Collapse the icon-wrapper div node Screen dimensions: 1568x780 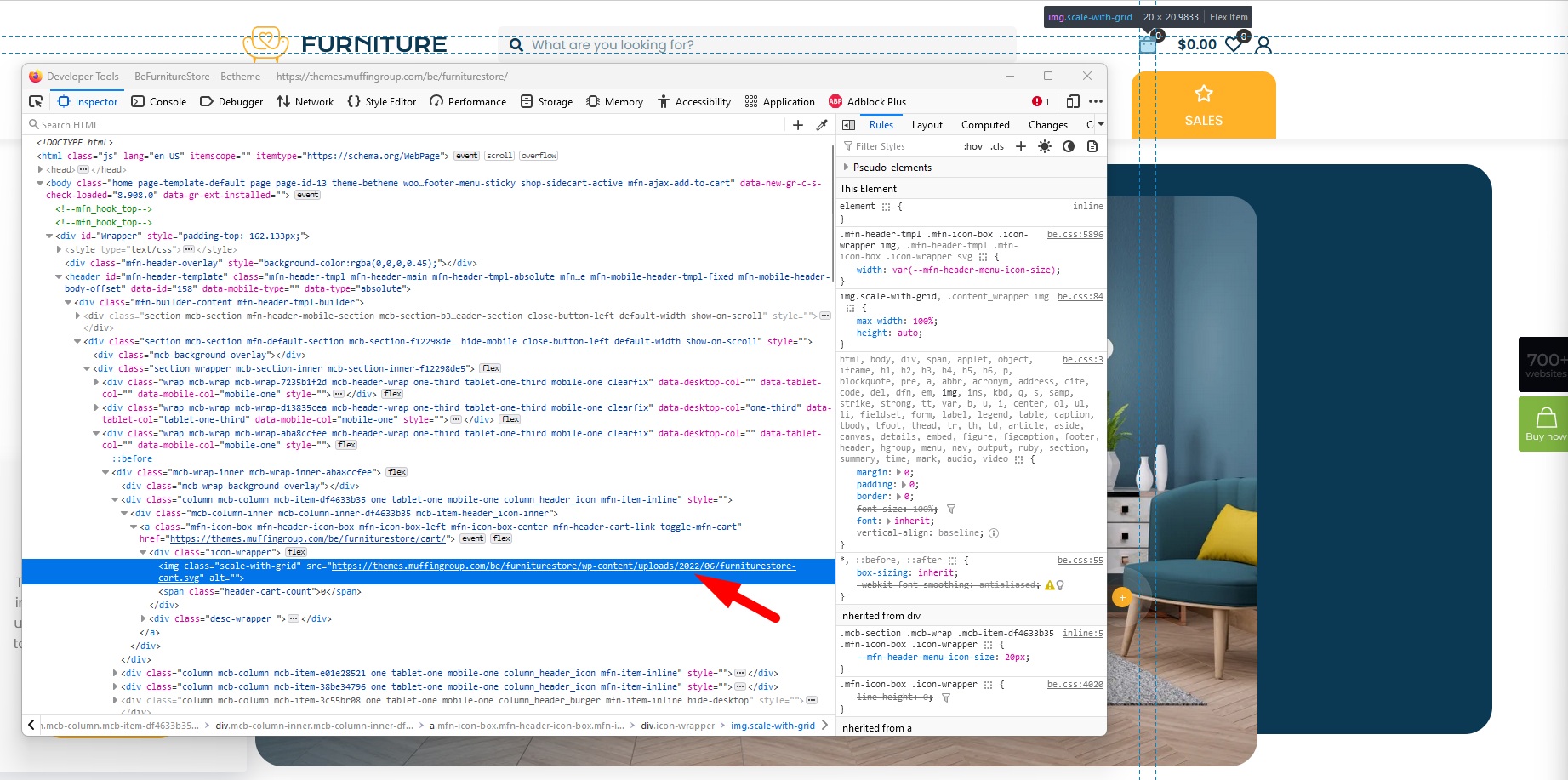click(x=143, y=552)
